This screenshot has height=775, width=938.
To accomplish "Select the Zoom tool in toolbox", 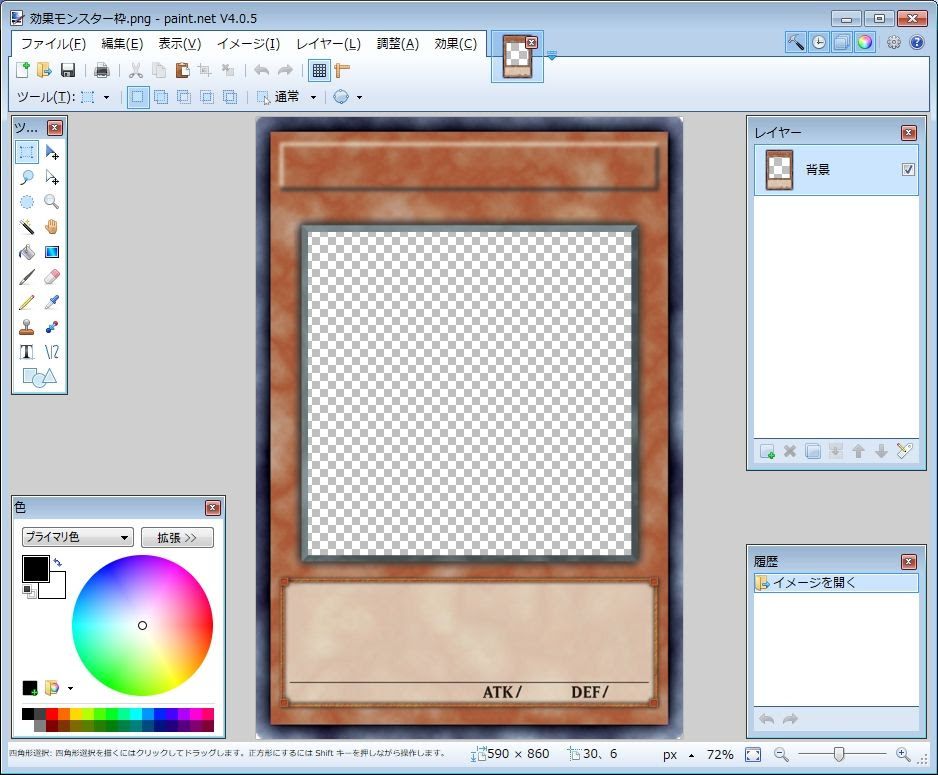I will click(52, 202).
